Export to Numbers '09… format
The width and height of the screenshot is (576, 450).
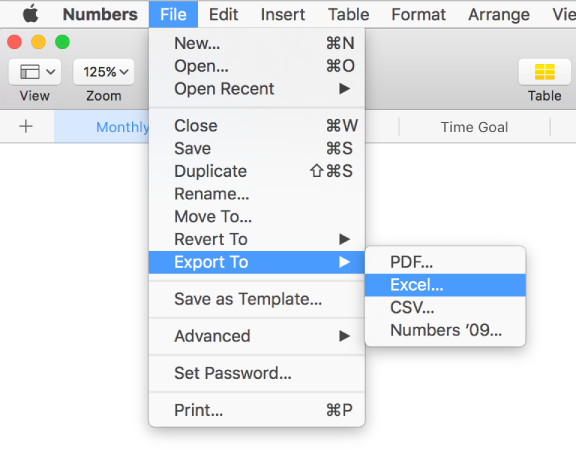[445, 330]
